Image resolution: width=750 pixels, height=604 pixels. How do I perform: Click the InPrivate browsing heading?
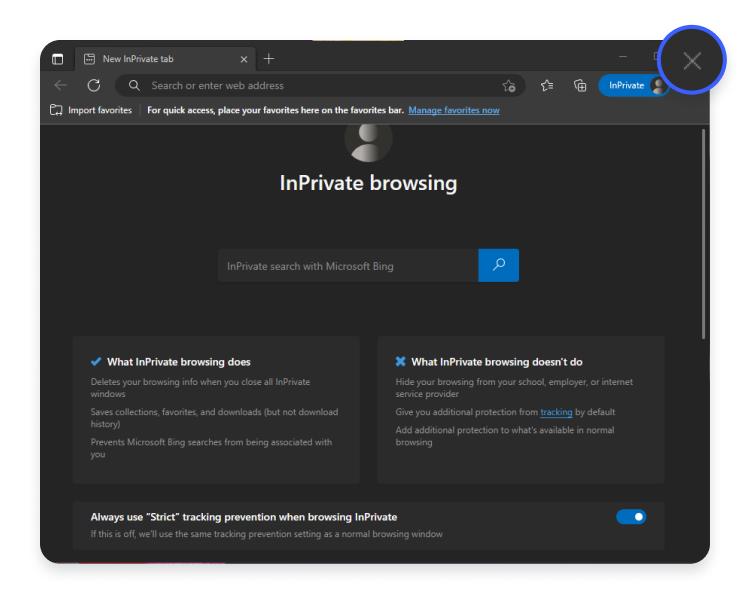(368, 183)
